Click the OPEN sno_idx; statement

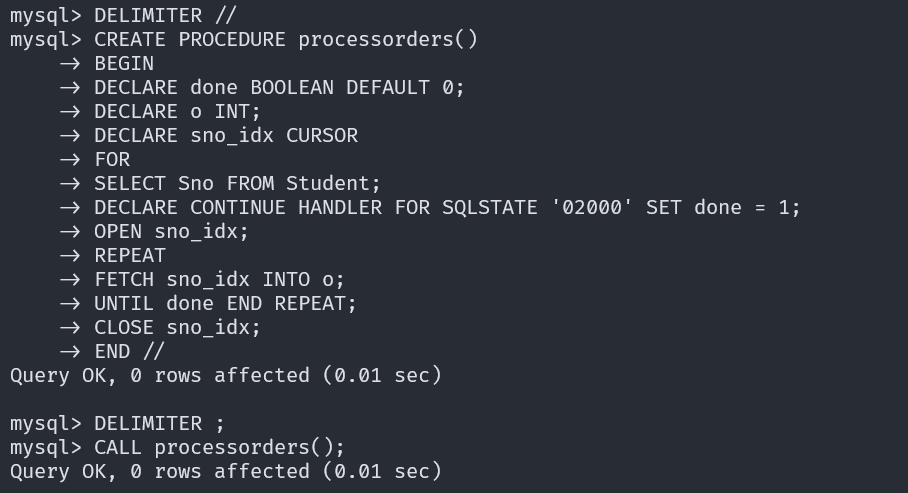[x=171, y=232]
